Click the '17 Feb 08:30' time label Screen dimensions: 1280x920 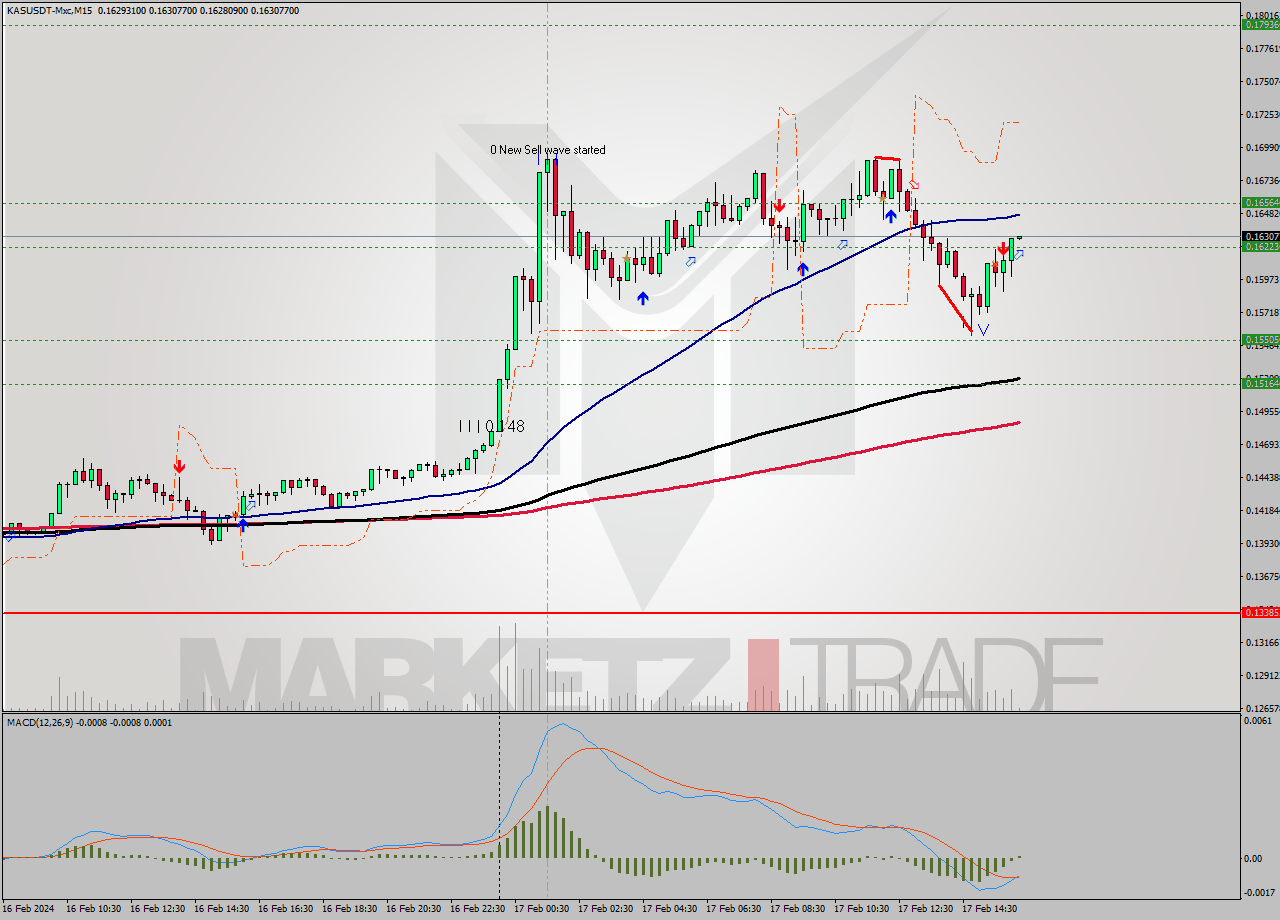pyautogui.click(x=797, y=909)
